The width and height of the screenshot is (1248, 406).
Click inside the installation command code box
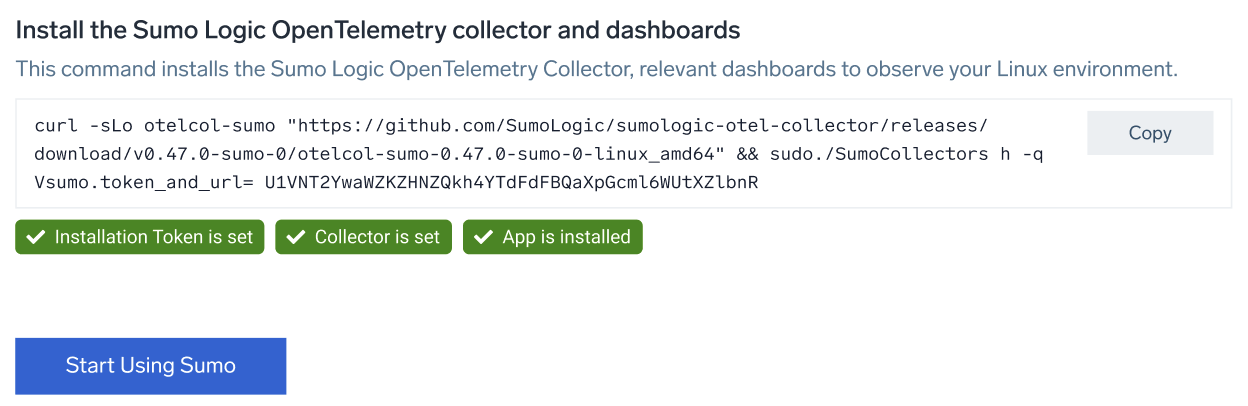point(623,153)
